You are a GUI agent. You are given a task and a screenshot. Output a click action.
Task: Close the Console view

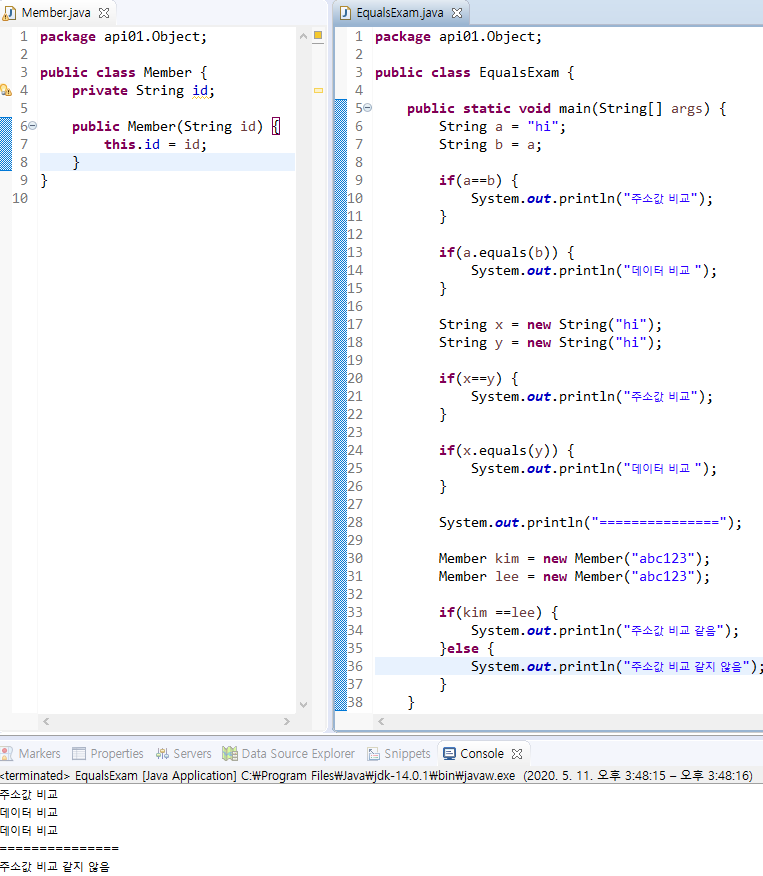[x=517, y=754]
